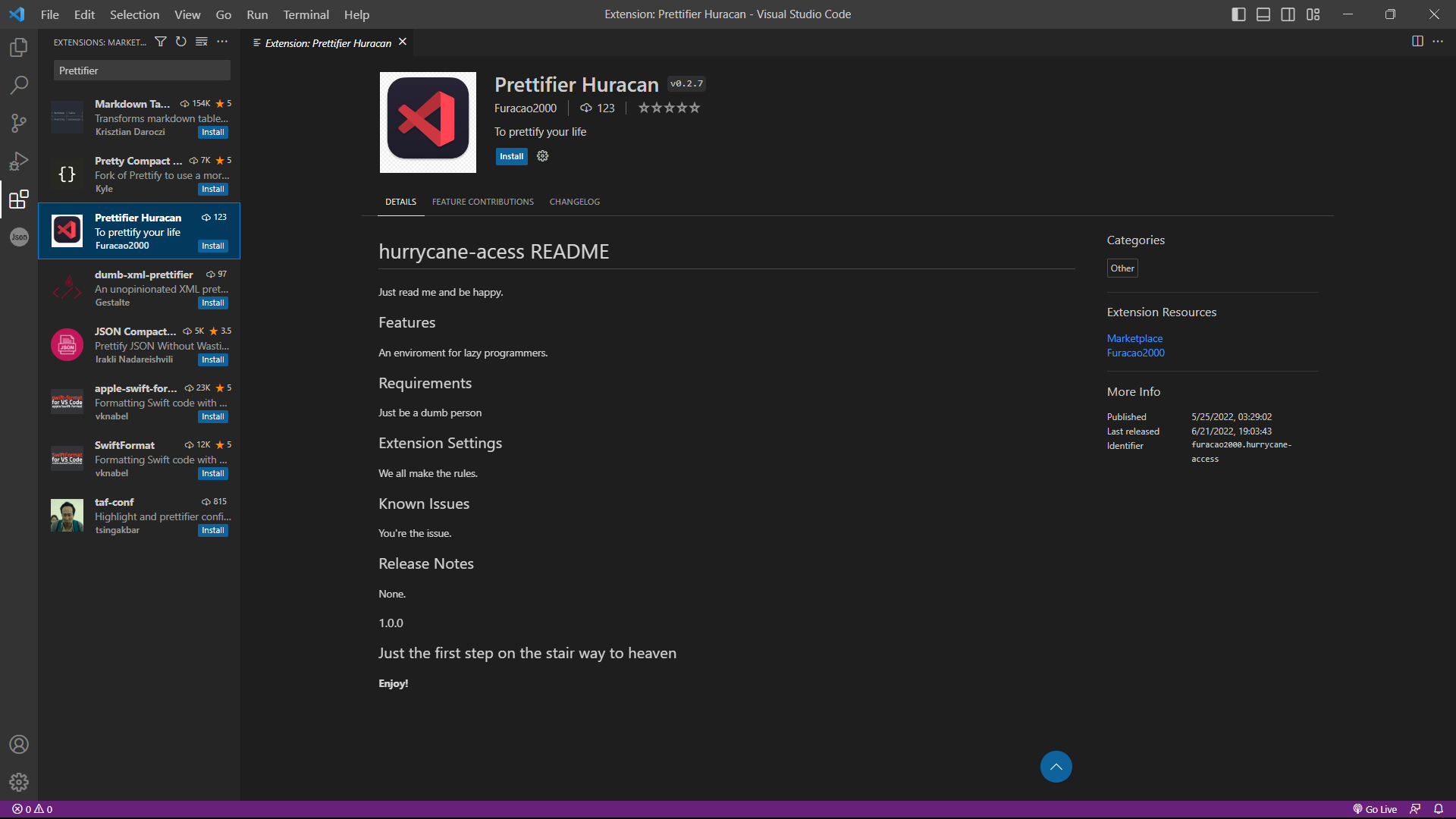Click the Prettifier Huracan logo image
The height and width of the screenshot is (819, 1456).
coord(428,122)
